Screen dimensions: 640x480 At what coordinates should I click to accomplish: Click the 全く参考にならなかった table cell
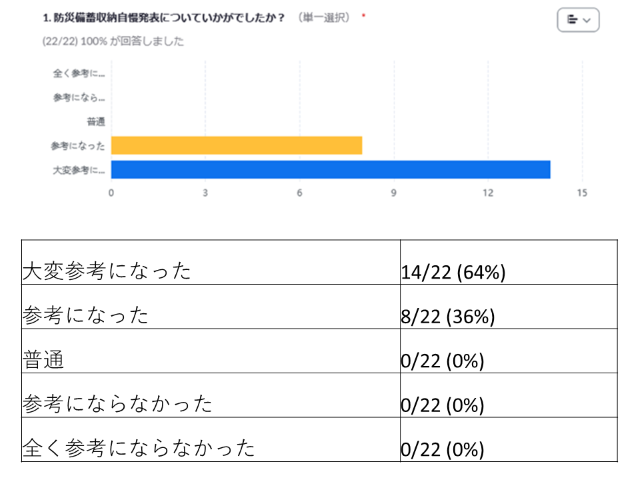[x=138, y=447]
